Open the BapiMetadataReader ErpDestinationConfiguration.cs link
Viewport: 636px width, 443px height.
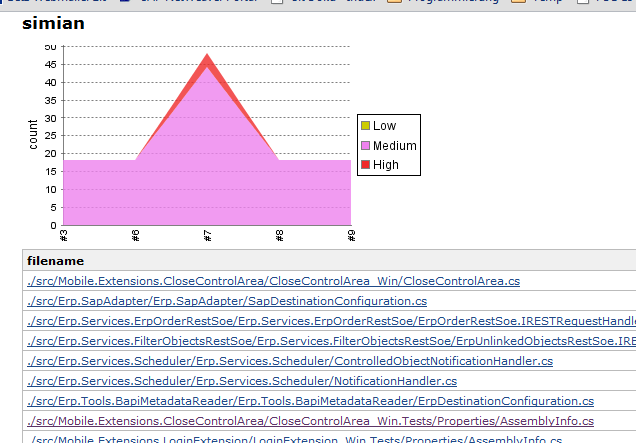click(310, 401)
